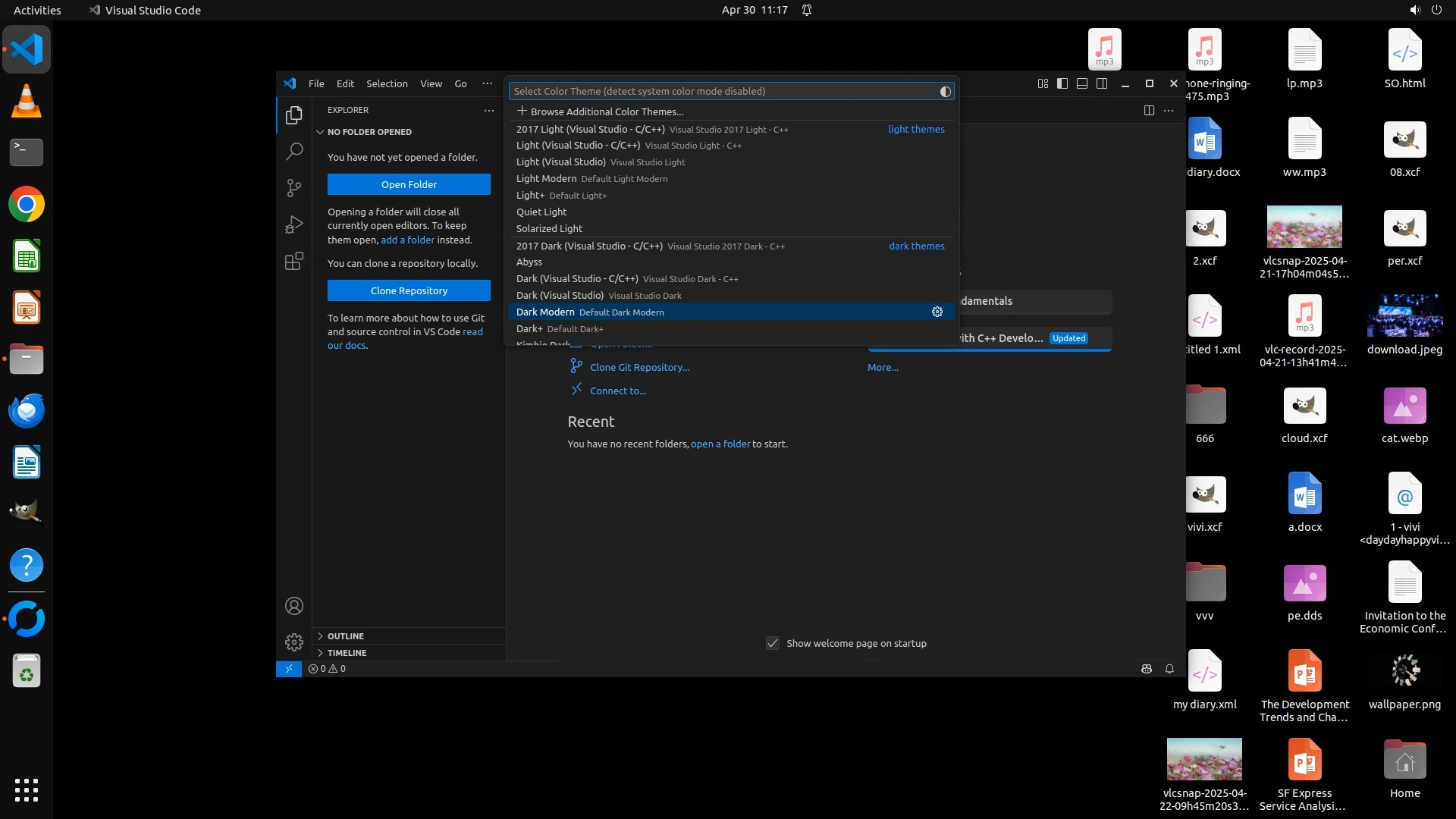Toggle primary side bar layout button
1456x819 pixels.
1062,83
